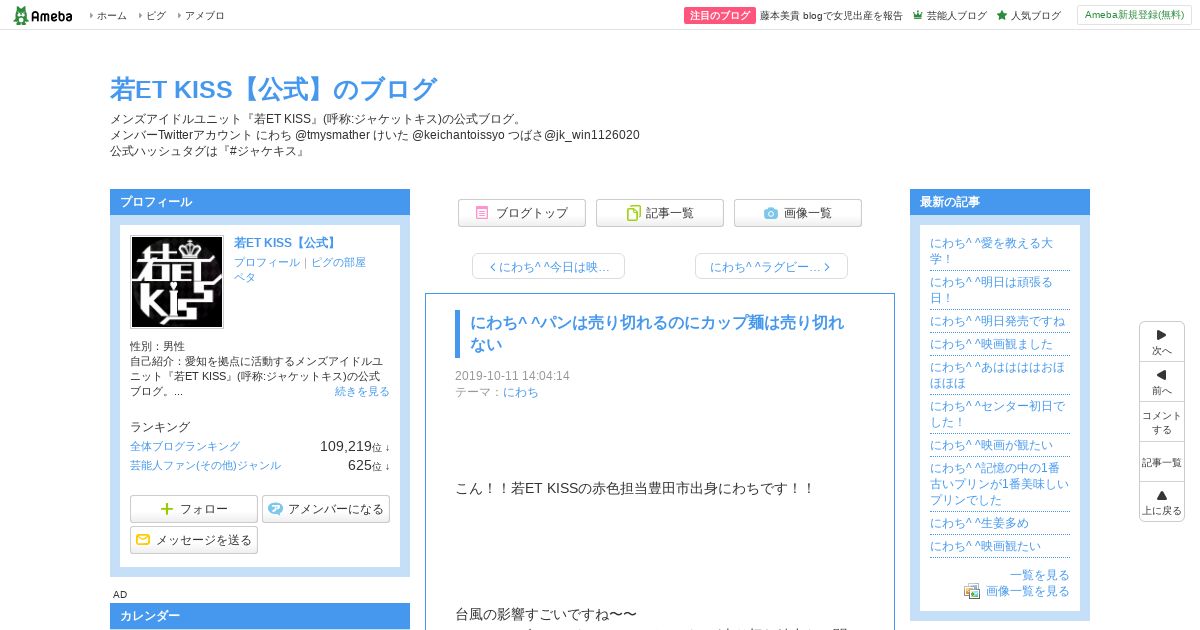The height and width of the screenshot is (630, 1200).
Task: Click アメンバーになる button
Action: pos(326,509)
